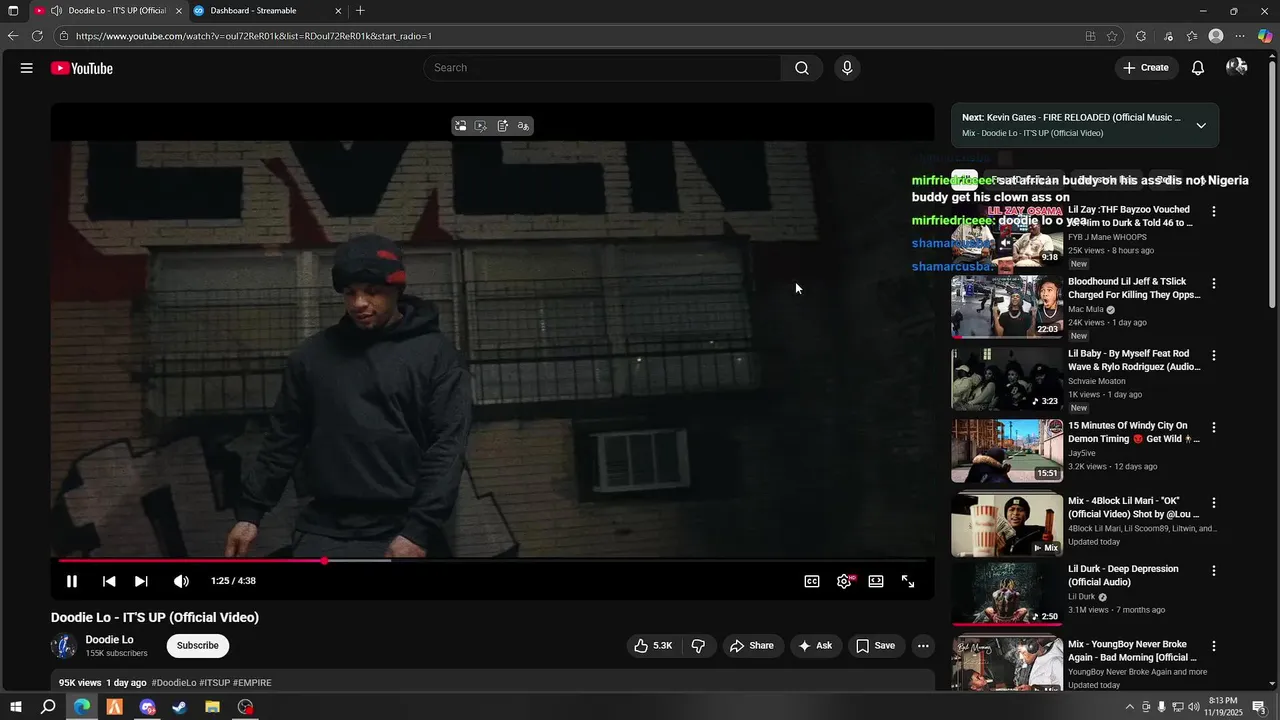The image size is (1280, 720).
Task: Like the video with 5.3K likes
Action: [x=652, y=646]
